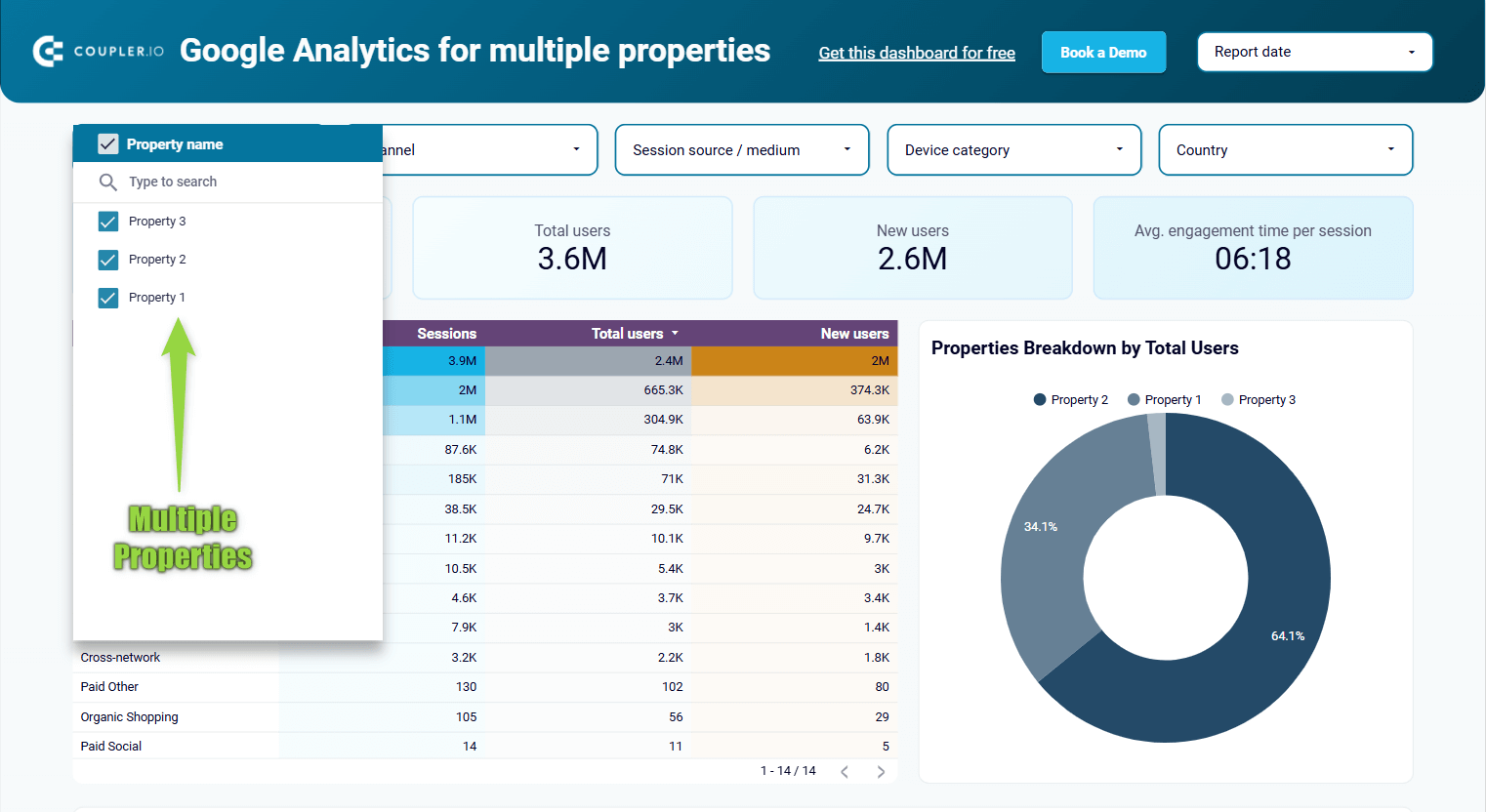The height and width of the screenshot is (812, 1486).
Task: Open Get this dashboard for free link
Action: point(917,53)
